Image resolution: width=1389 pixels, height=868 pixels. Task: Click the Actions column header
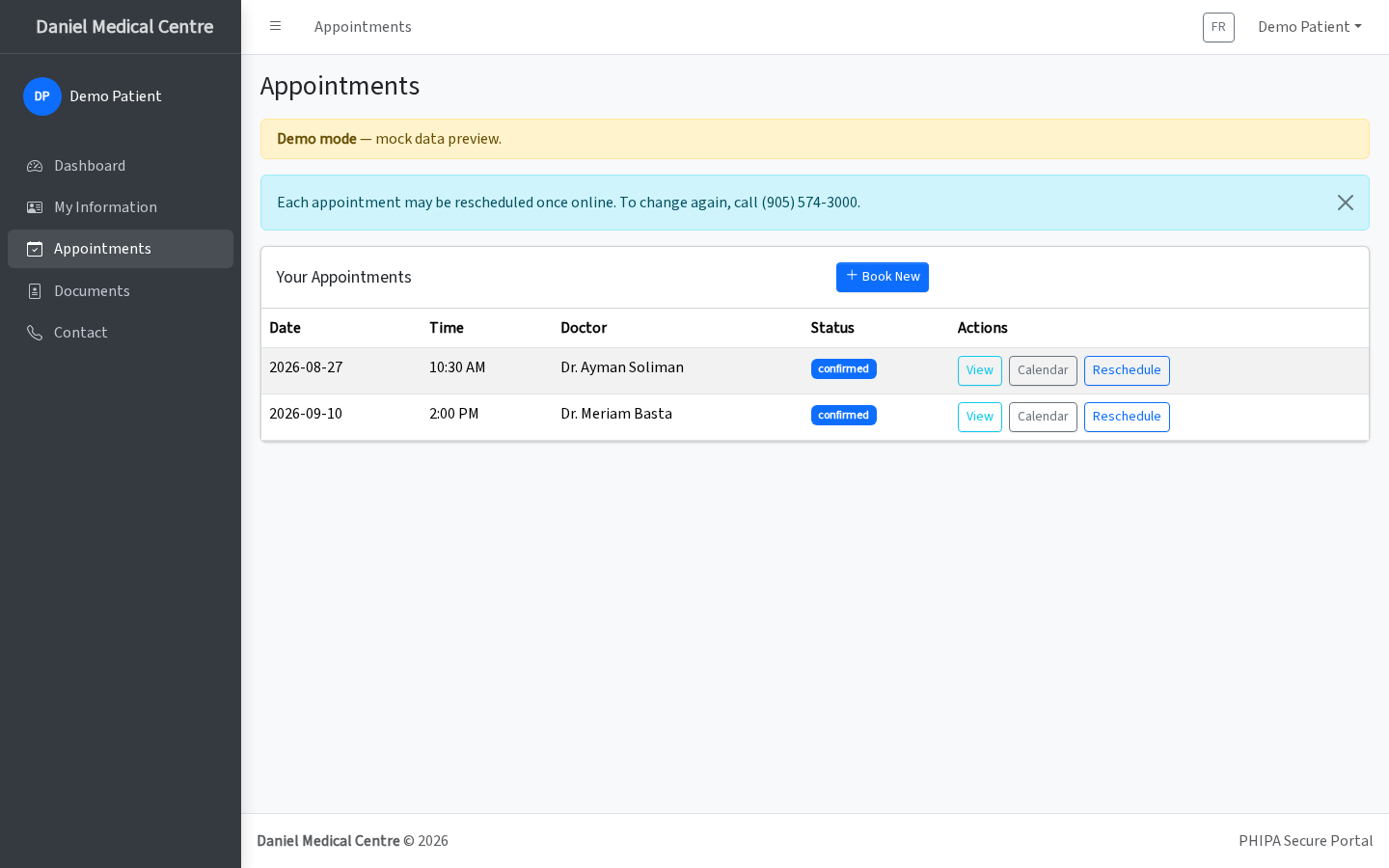(x=983, y=328)
